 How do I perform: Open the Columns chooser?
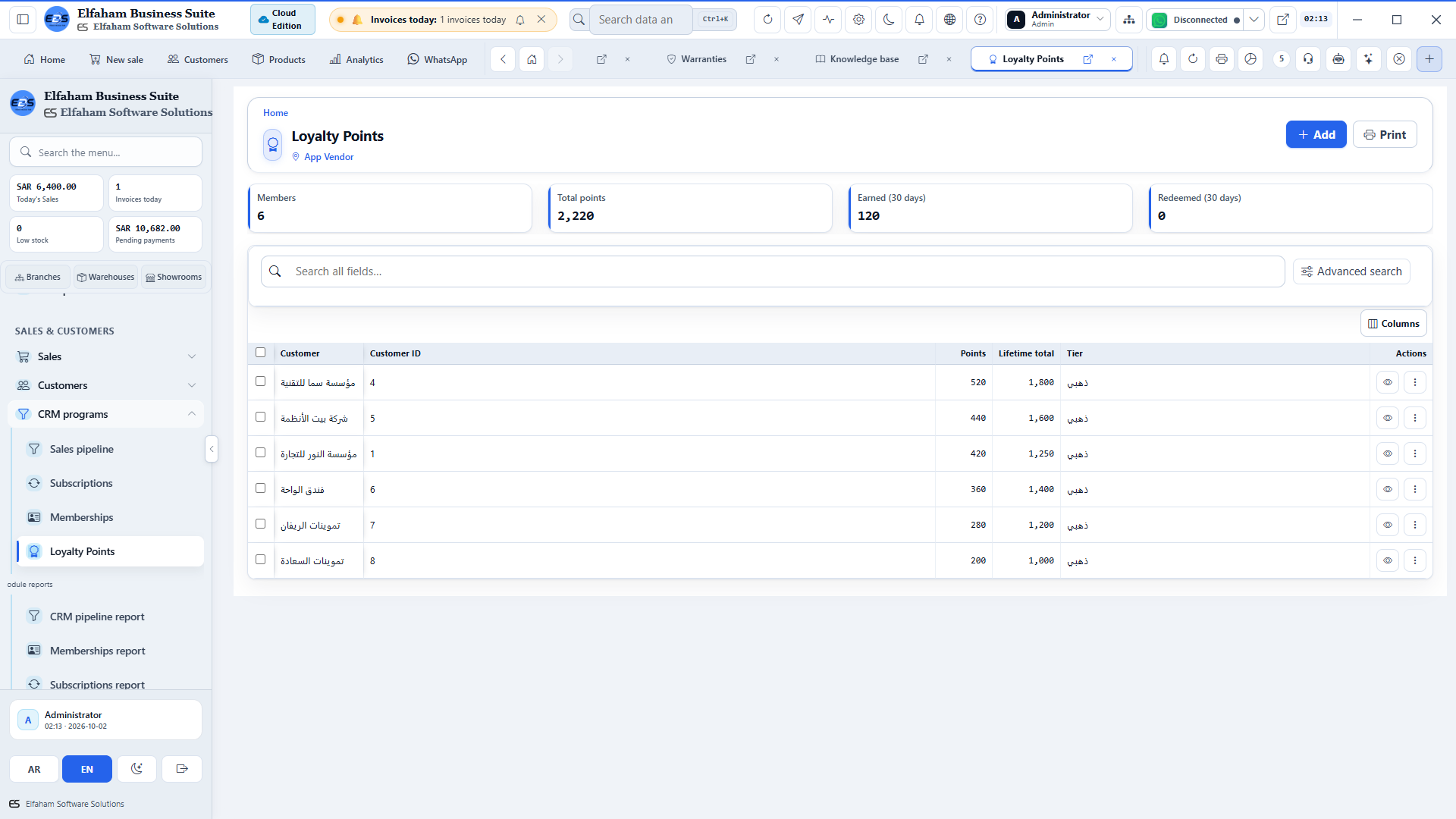coord(1393,323)
